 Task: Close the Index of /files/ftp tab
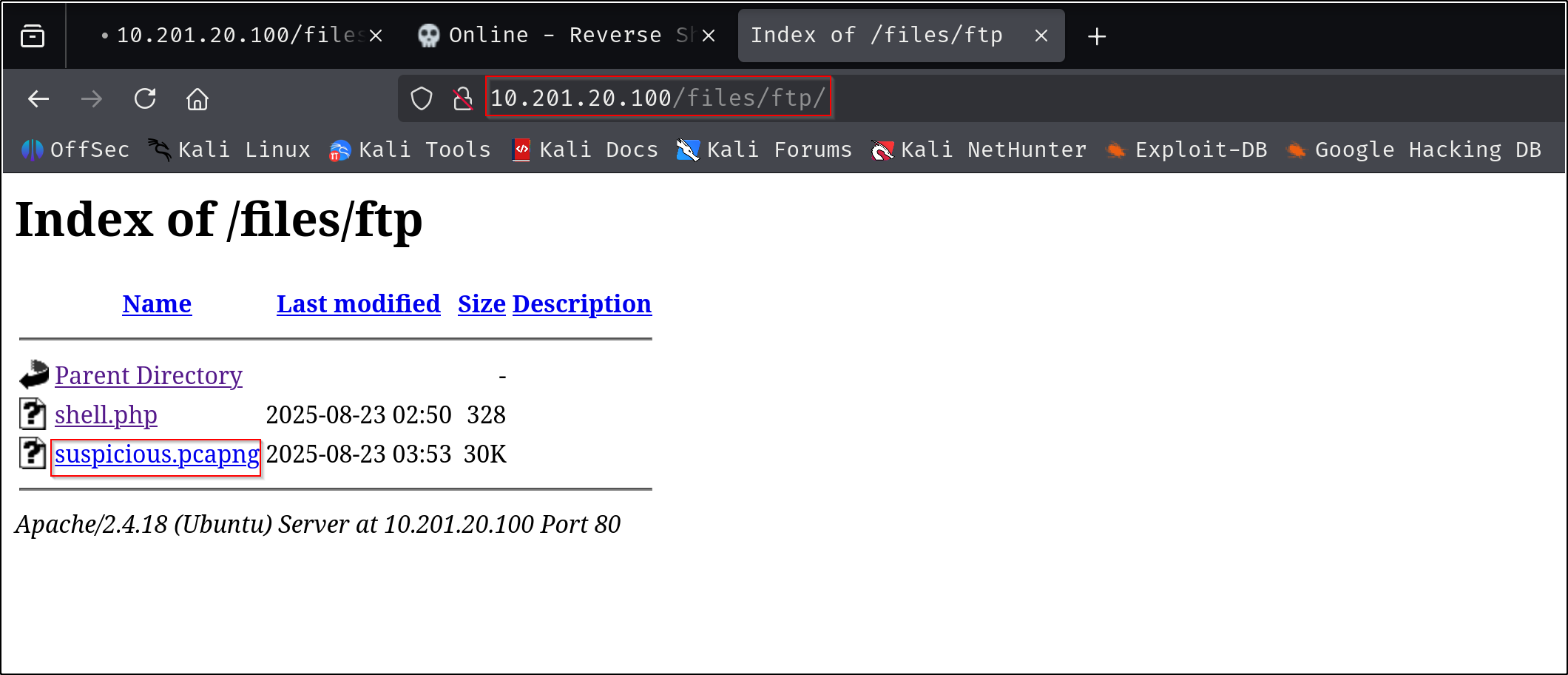pyautogui.click(x=1041, y=36)
